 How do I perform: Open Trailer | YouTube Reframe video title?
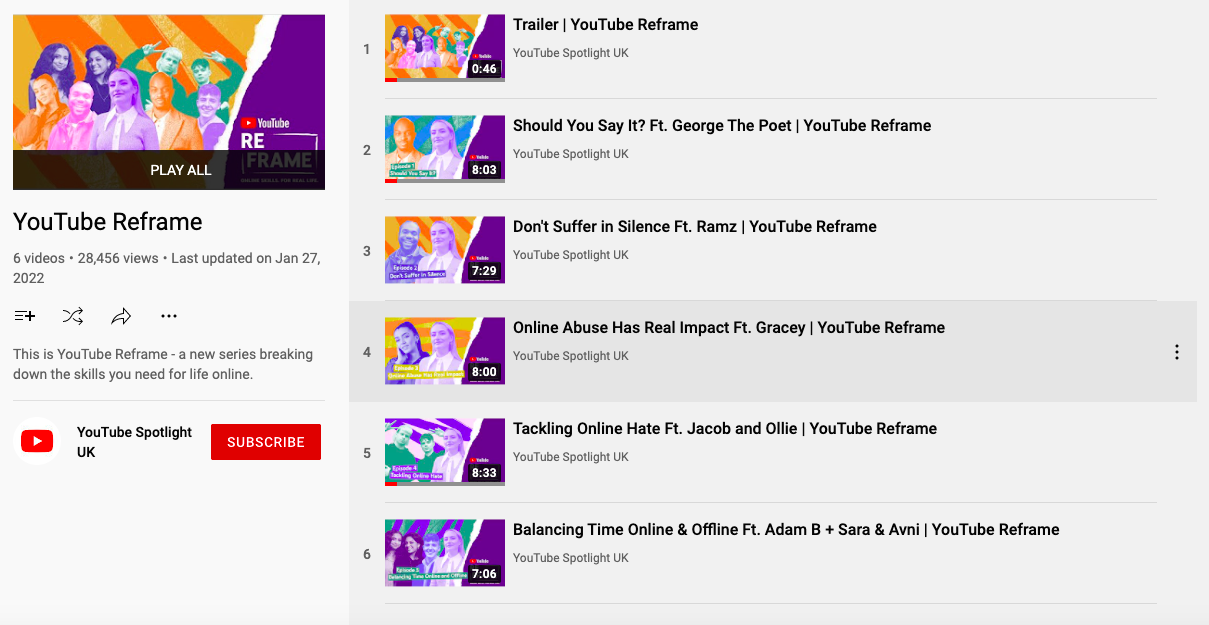(606, 25)
